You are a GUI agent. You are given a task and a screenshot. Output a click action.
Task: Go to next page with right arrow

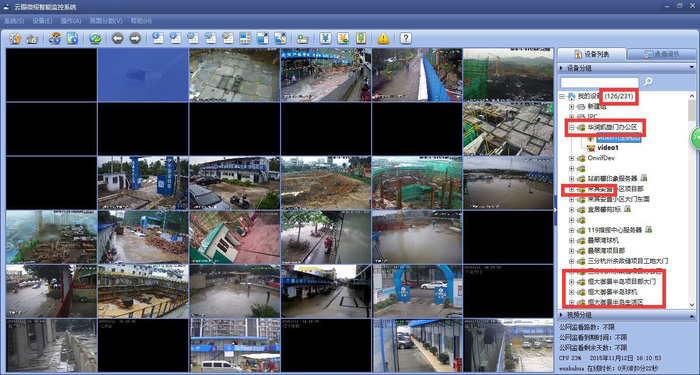(135, 38)
